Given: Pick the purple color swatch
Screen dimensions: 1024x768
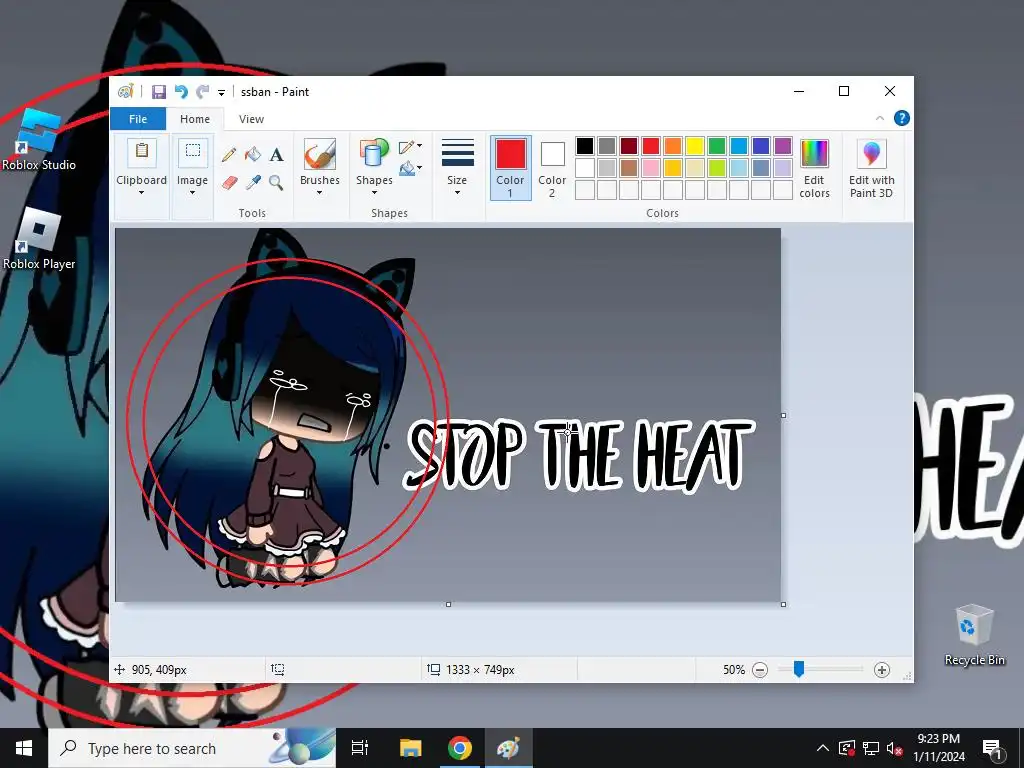Looking at the screenshot, I should coord(783,146).
